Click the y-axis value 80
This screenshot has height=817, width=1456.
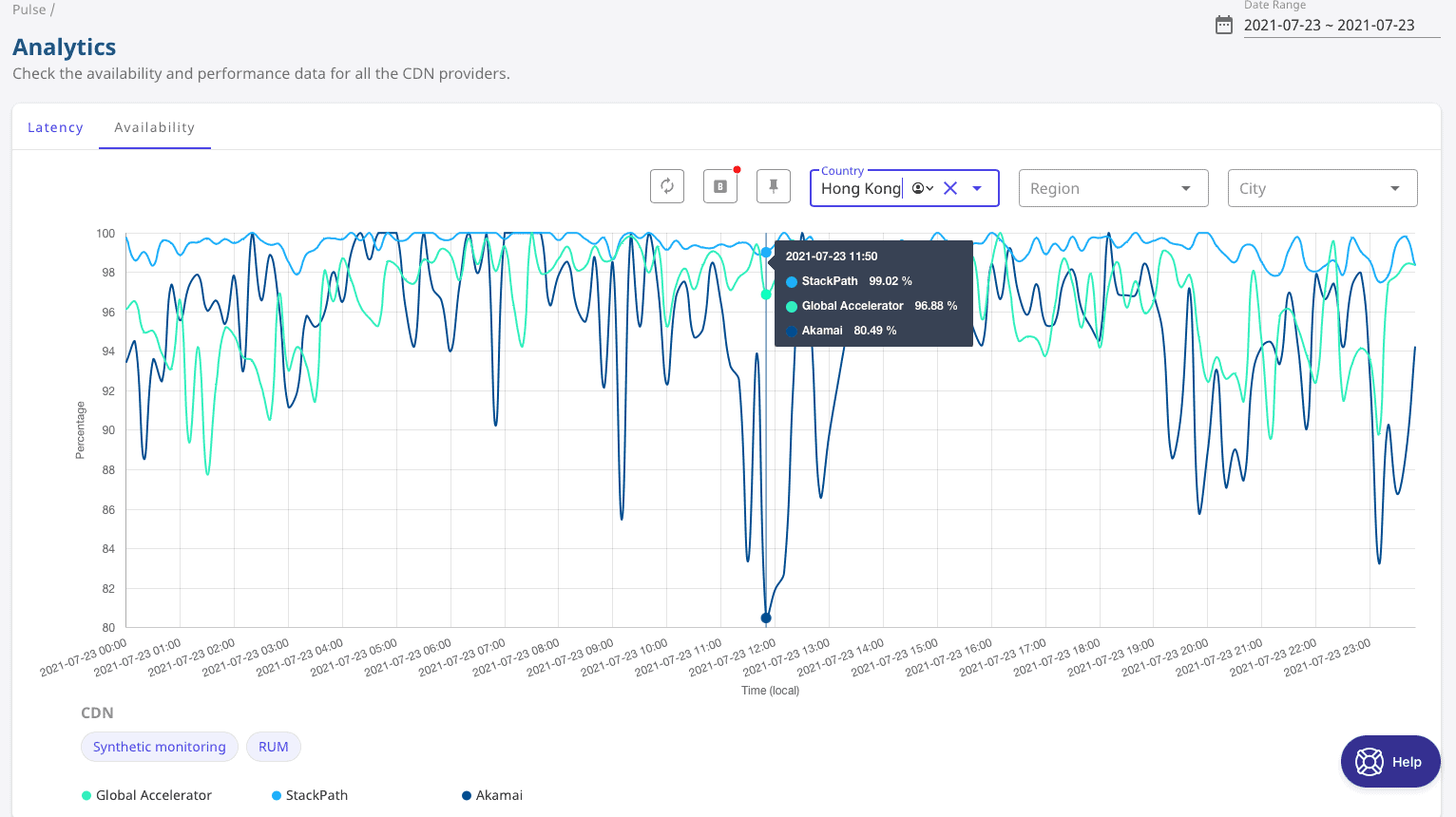click(108, 628)
